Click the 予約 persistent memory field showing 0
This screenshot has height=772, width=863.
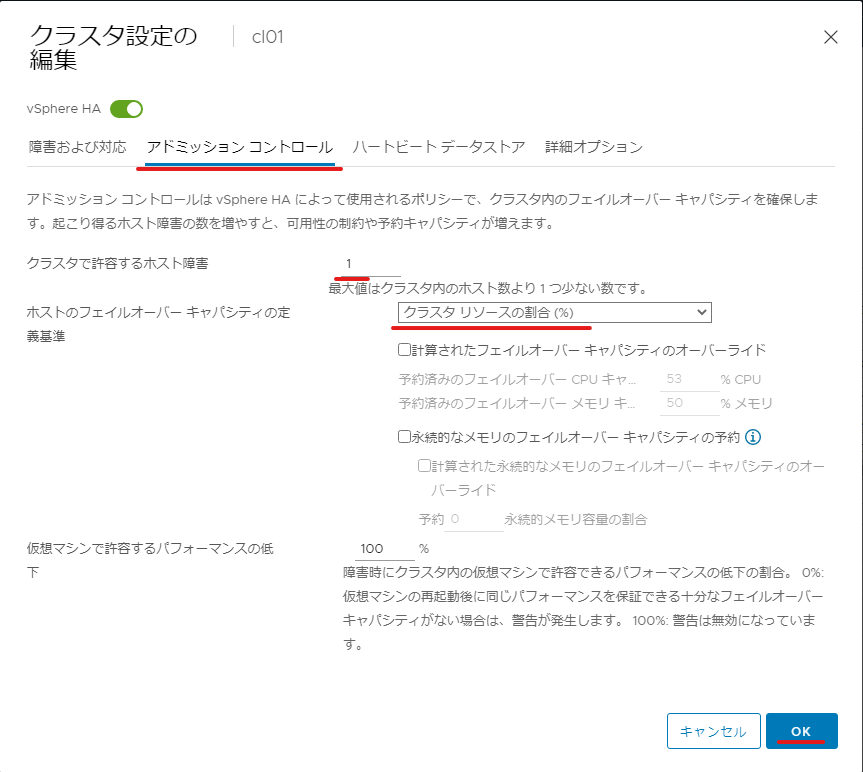click(x=474, y=519)
